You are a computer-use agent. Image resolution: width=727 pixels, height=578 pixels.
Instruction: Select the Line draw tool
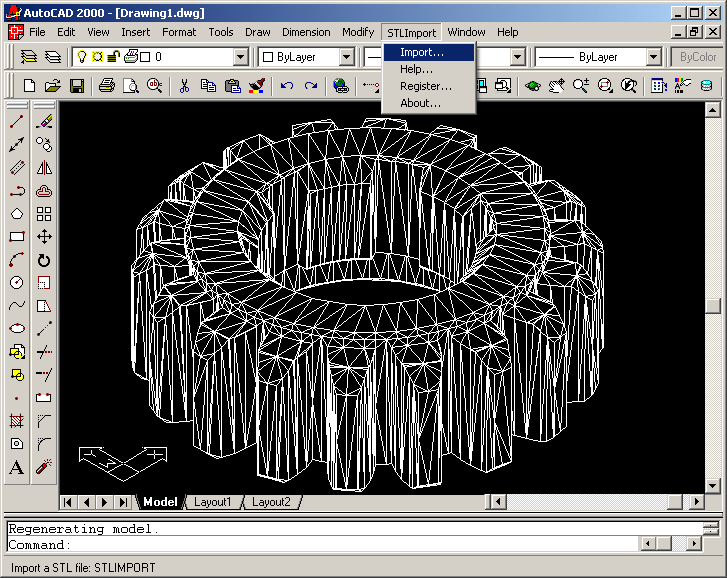(17, 122)
